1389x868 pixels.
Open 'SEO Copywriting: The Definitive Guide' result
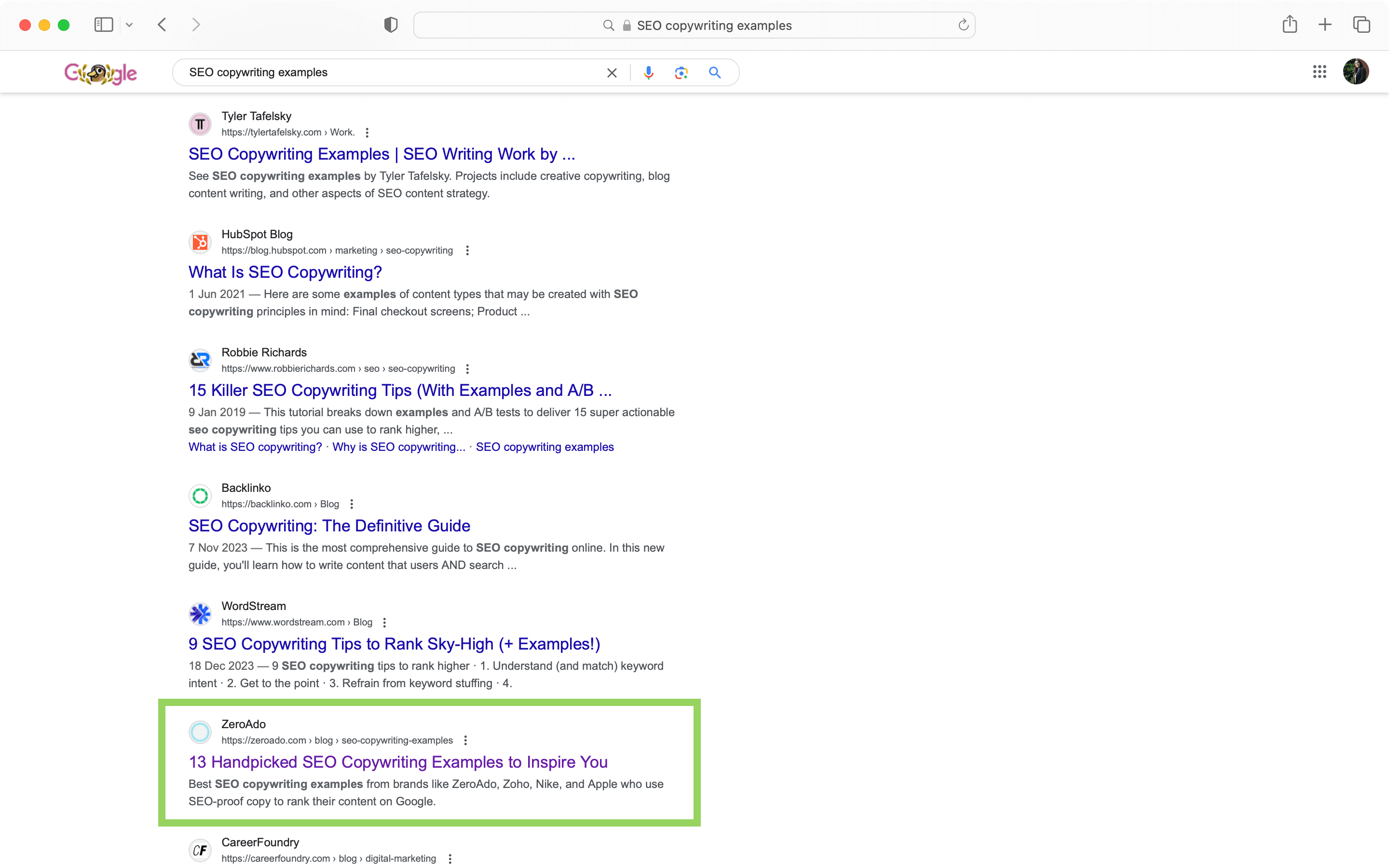329,526
